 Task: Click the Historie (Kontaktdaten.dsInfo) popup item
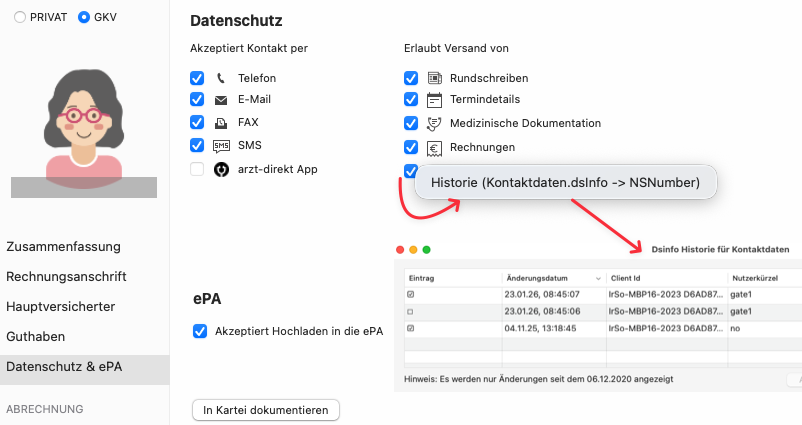pyautogui.click(x=565, y=183)
